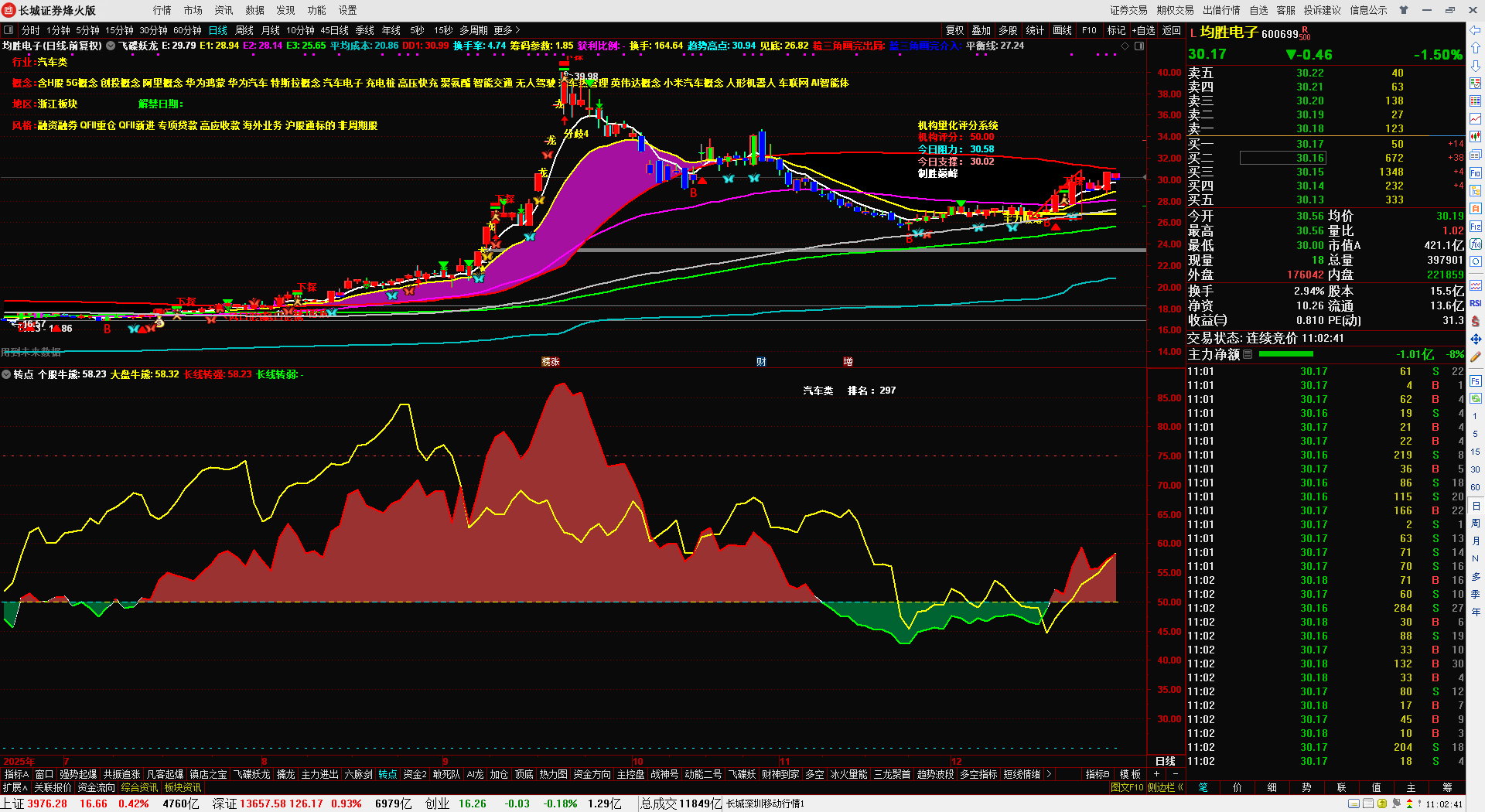Select the 主力进出 indicator tab
Screen dimensions: 1485x812
click(319, 774)
